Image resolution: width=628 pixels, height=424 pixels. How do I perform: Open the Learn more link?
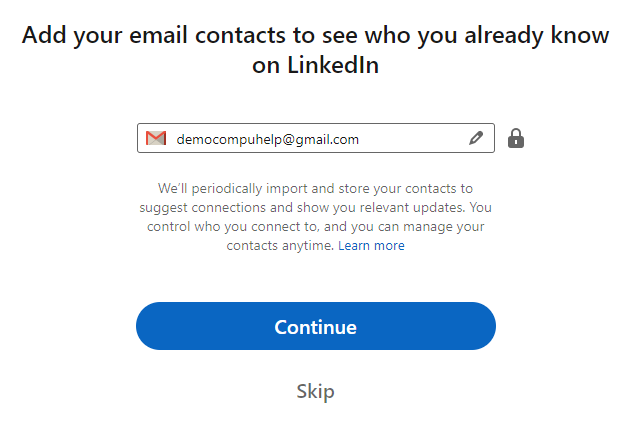click(371, 246)
